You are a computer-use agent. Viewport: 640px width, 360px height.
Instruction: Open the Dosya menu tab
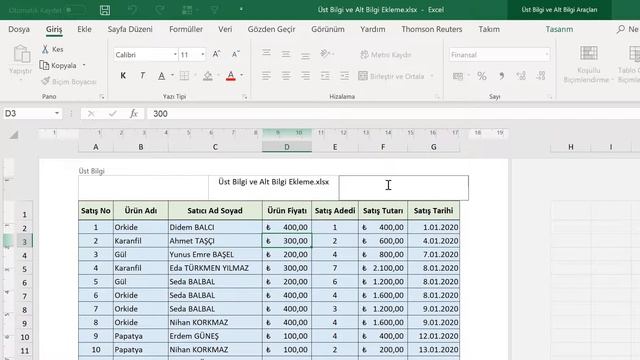[x=19, y=29]
